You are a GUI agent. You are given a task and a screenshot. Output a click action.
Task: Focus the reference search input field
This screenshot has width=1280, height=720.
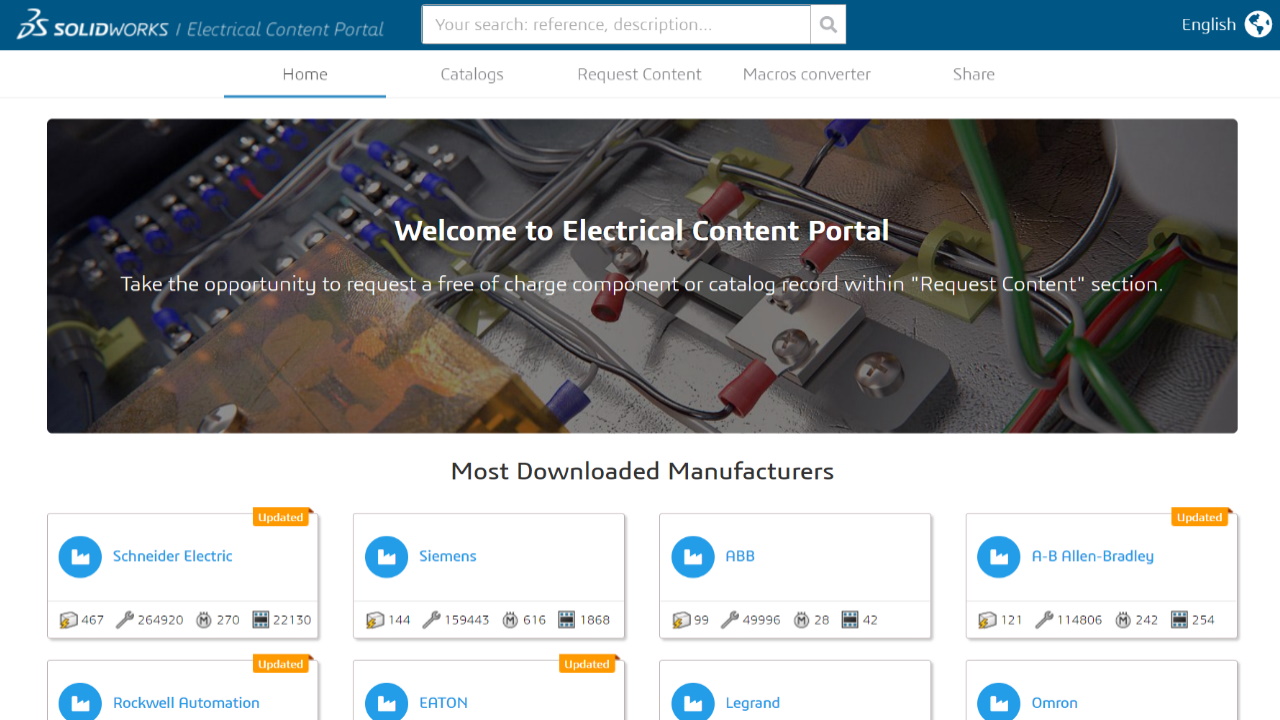[615, 25]
